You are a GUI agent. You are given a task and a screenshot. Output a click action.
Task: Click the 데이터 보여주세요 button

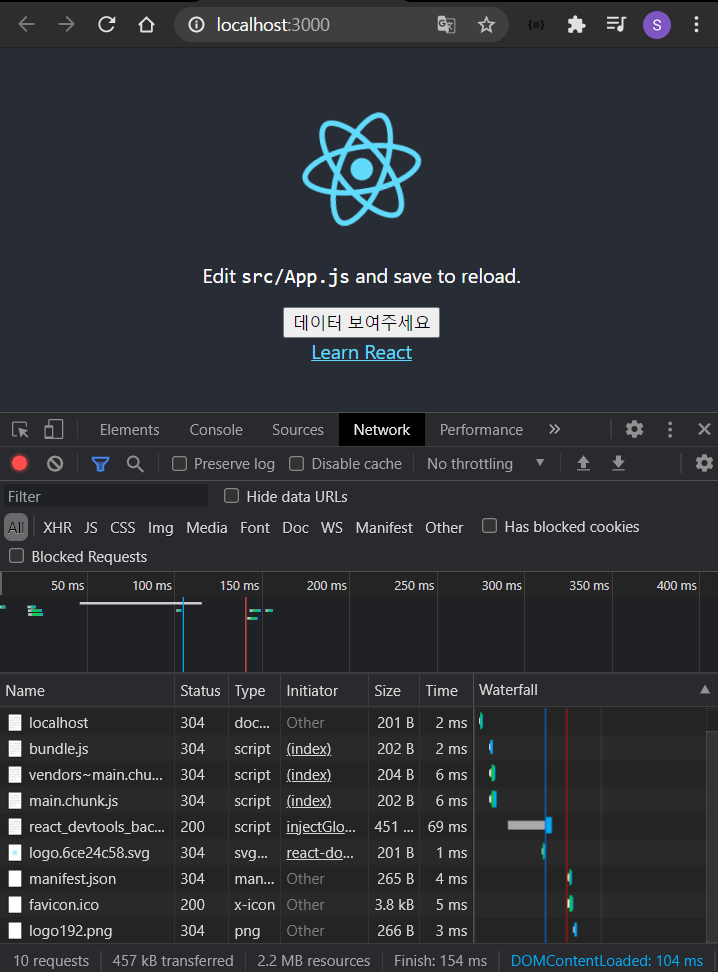pyautogui.click(x=361, y=322)
